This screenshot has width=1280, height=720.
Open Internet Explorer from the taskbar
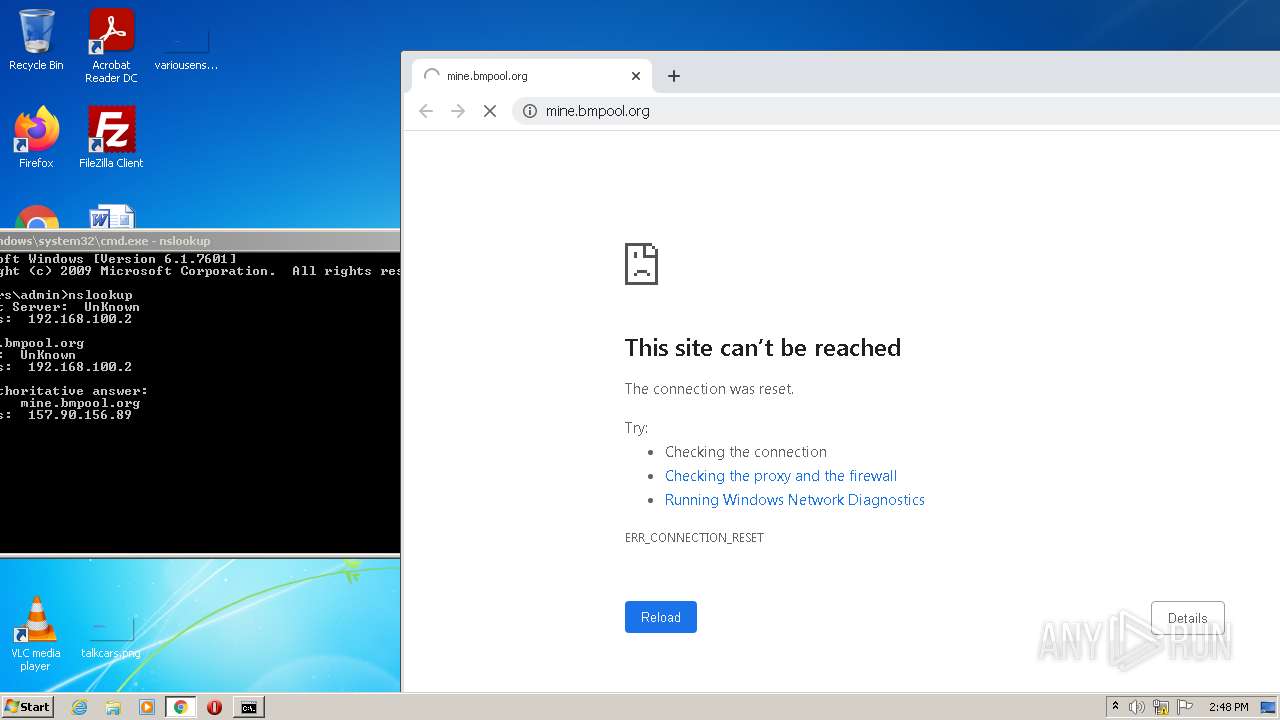pos(79,707)
